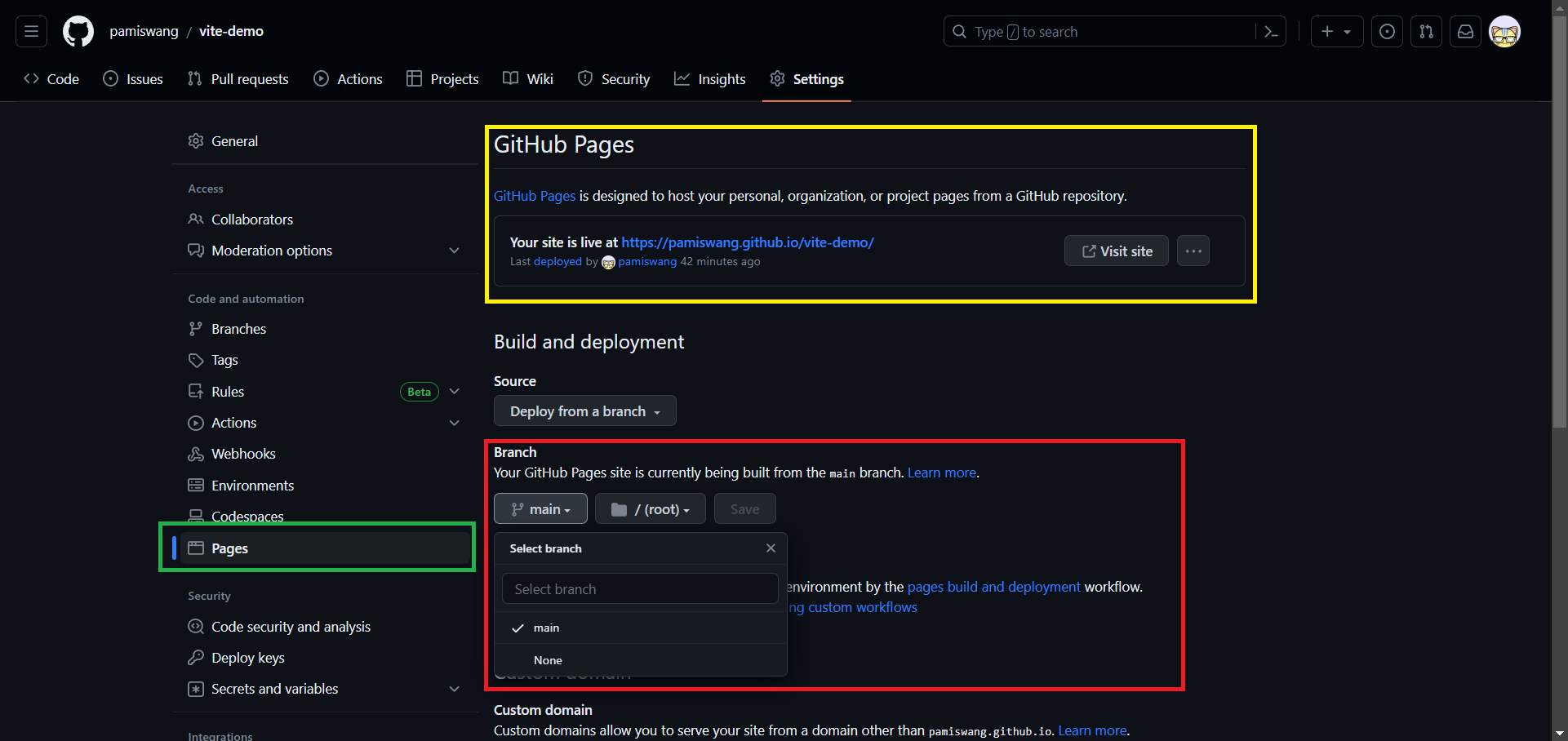Open Collaborators settings

pos(325,220)
